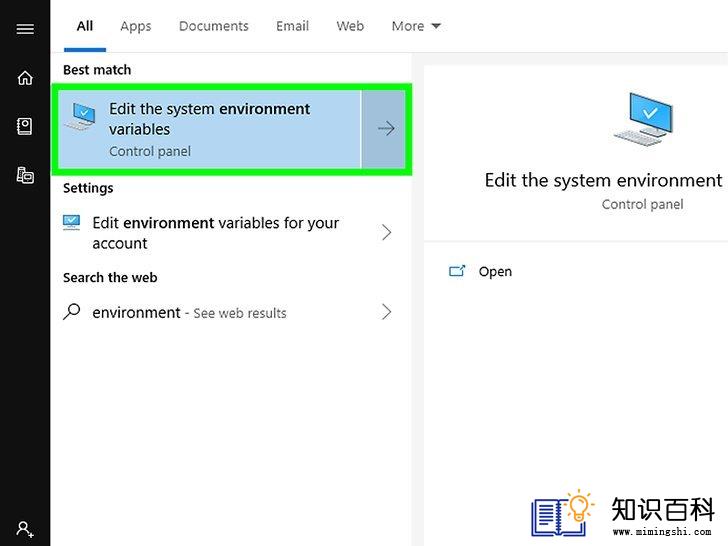This screenshot has height=546, width=728.
Task: Click the Search the web heading
Action: click(110, 278)
